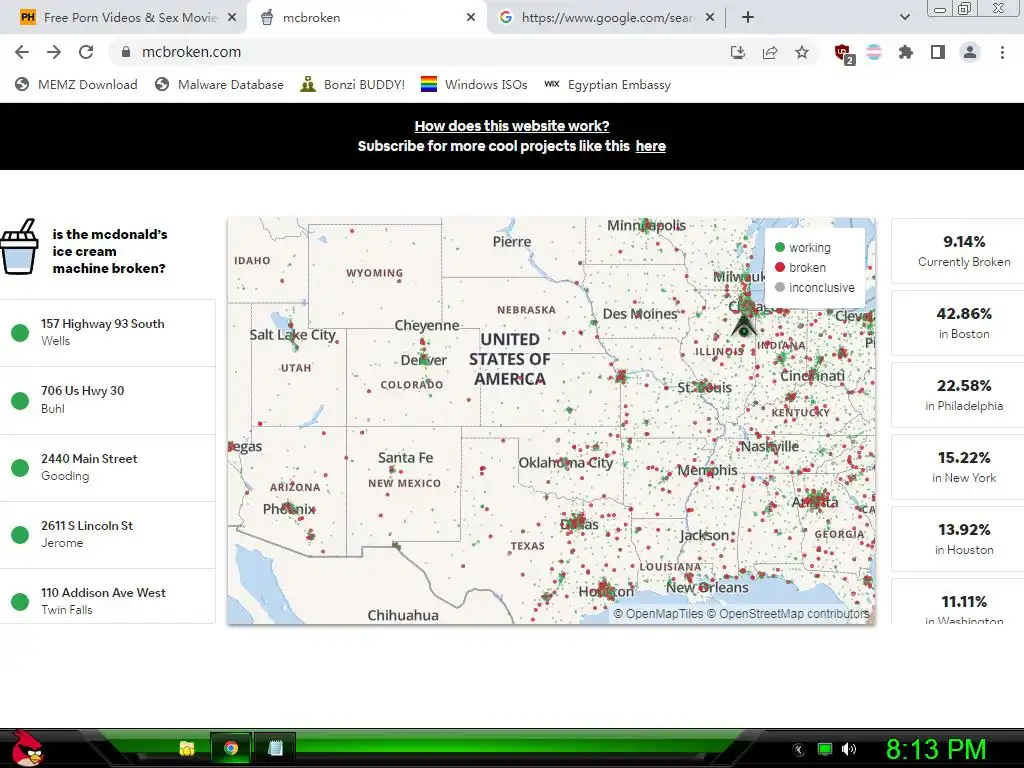Screen dimensions: 1024x768
Task: Open the Chrome profile avatar
Action: point(970,52)
